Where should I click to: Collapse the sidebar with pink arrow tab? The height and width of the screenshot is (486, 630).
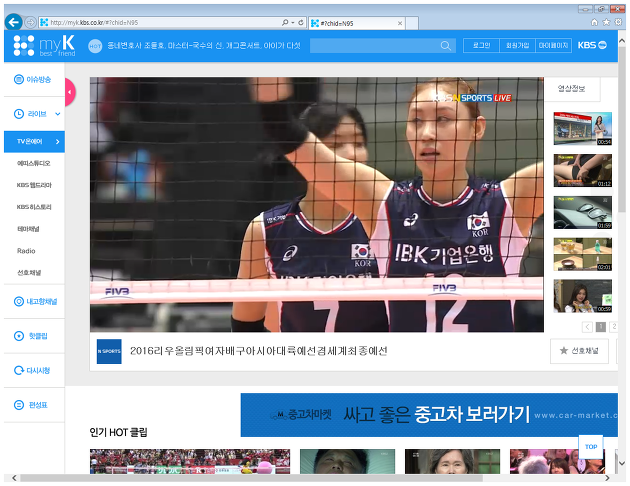[x=70, y=92]
